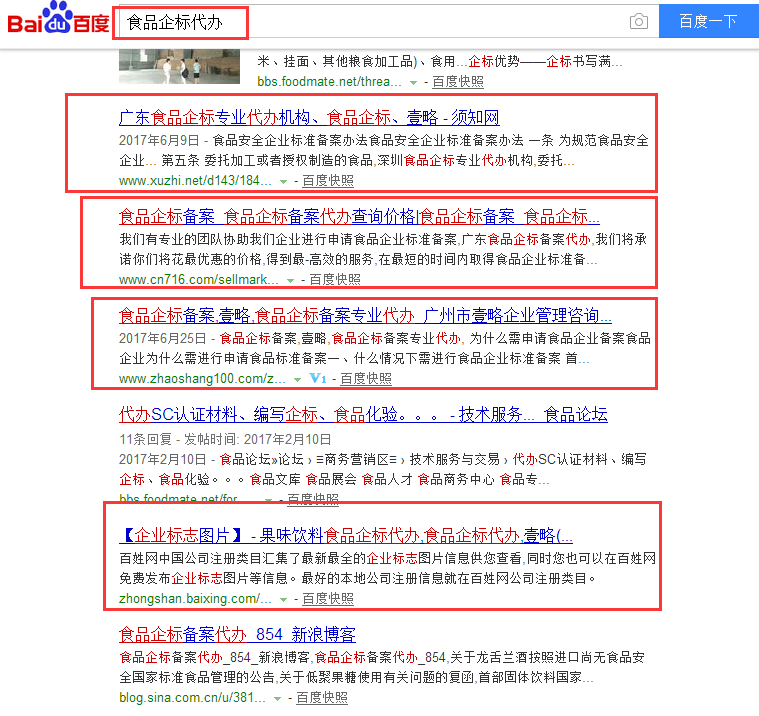
Task: Expand dropdown arrow beside www.cn716.com URL
Action: [290, 280]
